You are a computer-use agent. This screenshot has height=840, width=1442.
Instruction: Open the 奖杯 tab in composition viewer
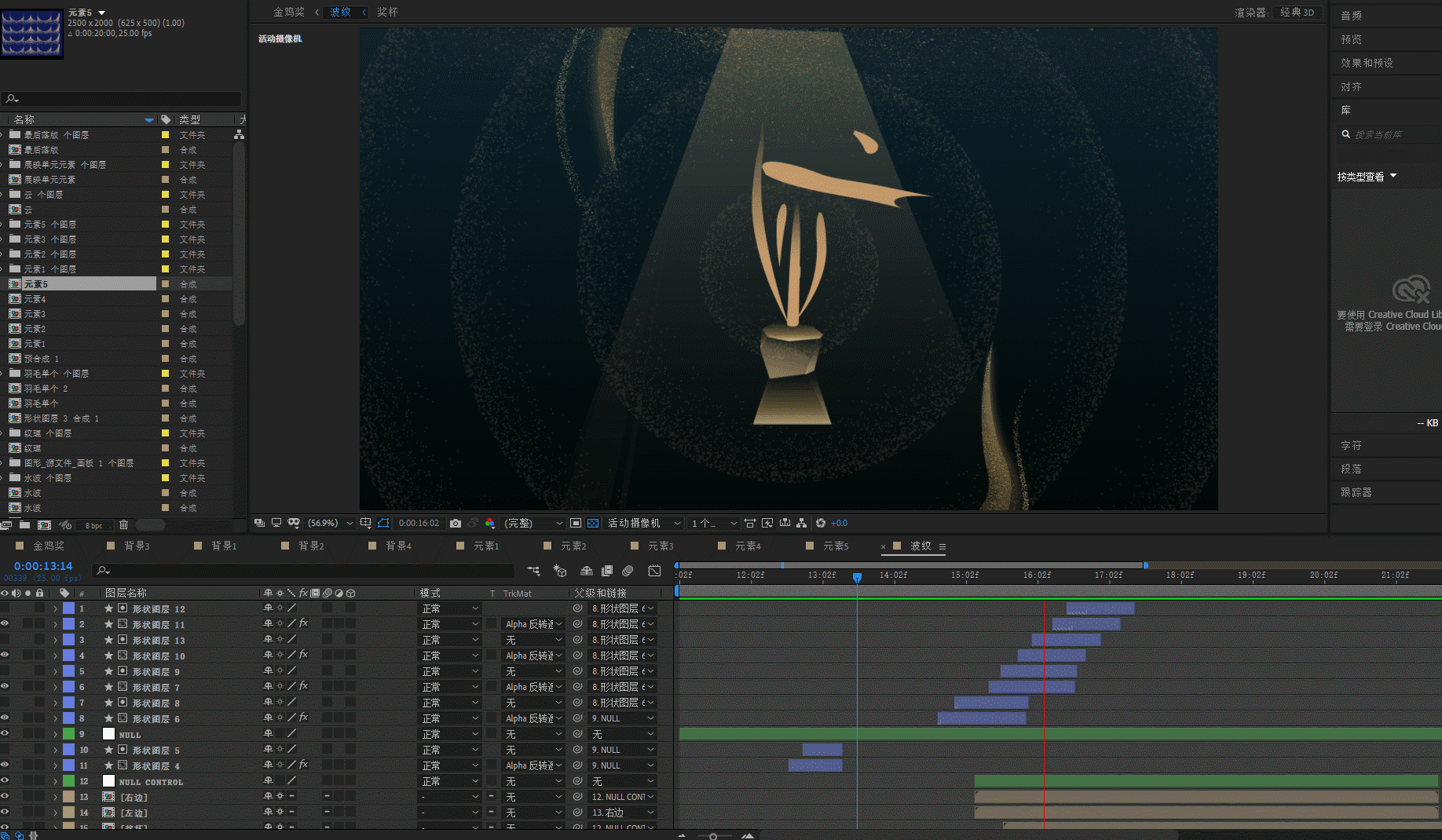387,12
